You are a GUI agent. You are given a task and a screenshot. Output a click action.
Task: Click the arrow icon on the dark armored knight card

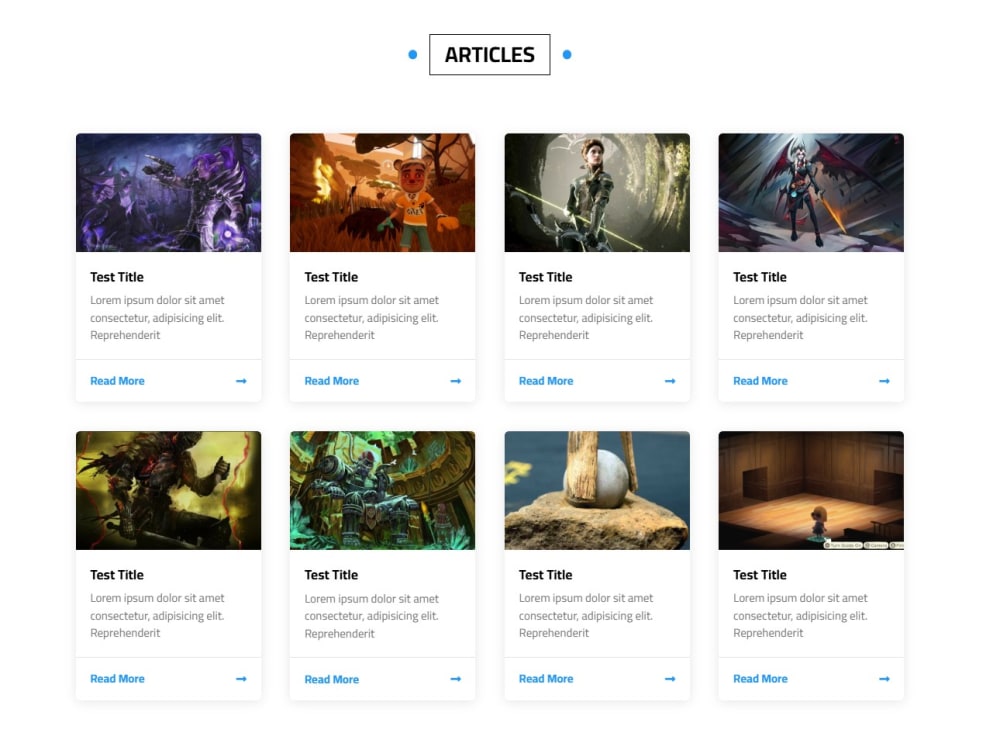241,679
